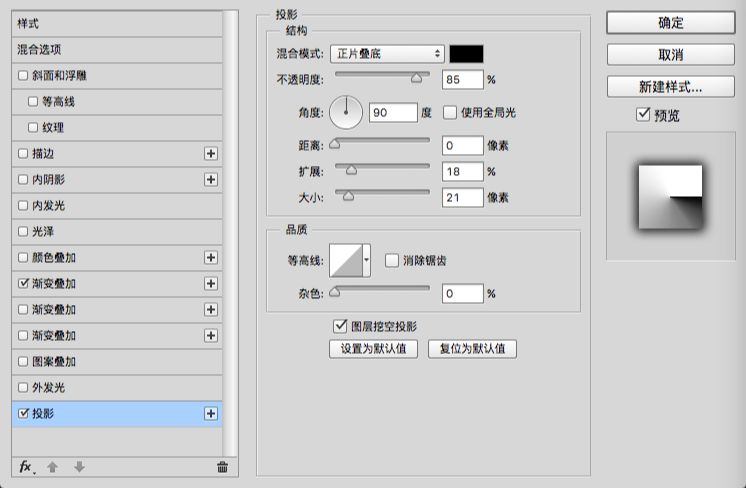Screen dimensions: 746x488
Task: Click the 确定 button
Action: tap(671, 23)
